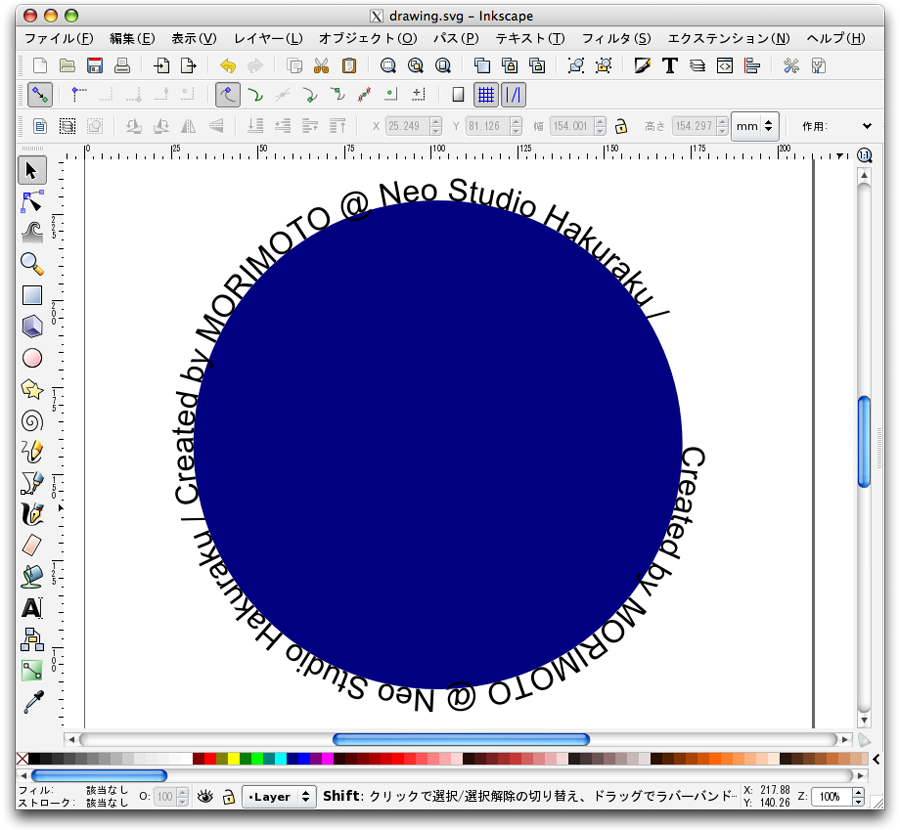
Task: Open the フィルタ(S) menu
Action: point(616,38)
